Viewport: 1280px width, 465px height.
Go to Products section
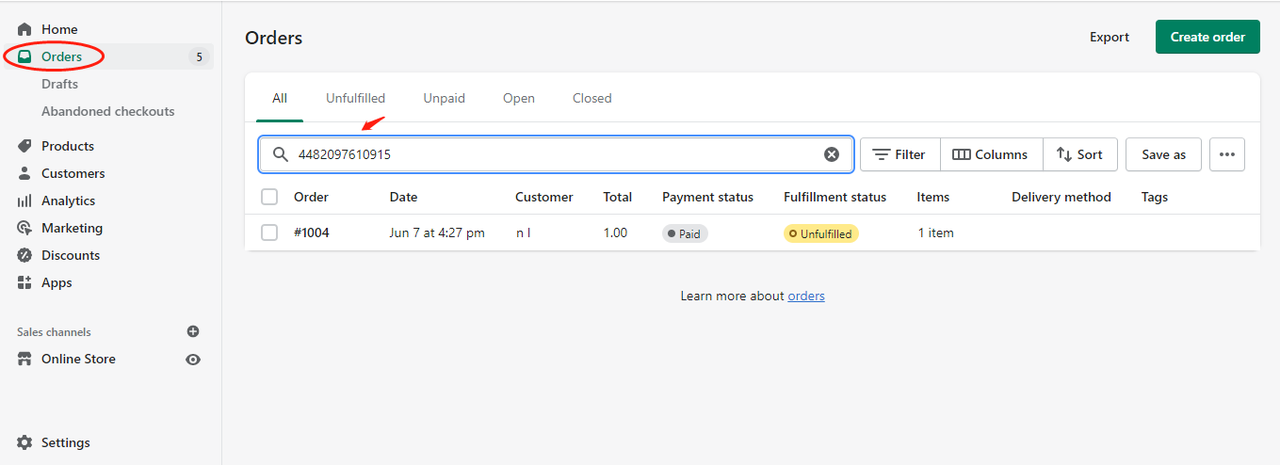pyautogui.click(x=67, y=146)
